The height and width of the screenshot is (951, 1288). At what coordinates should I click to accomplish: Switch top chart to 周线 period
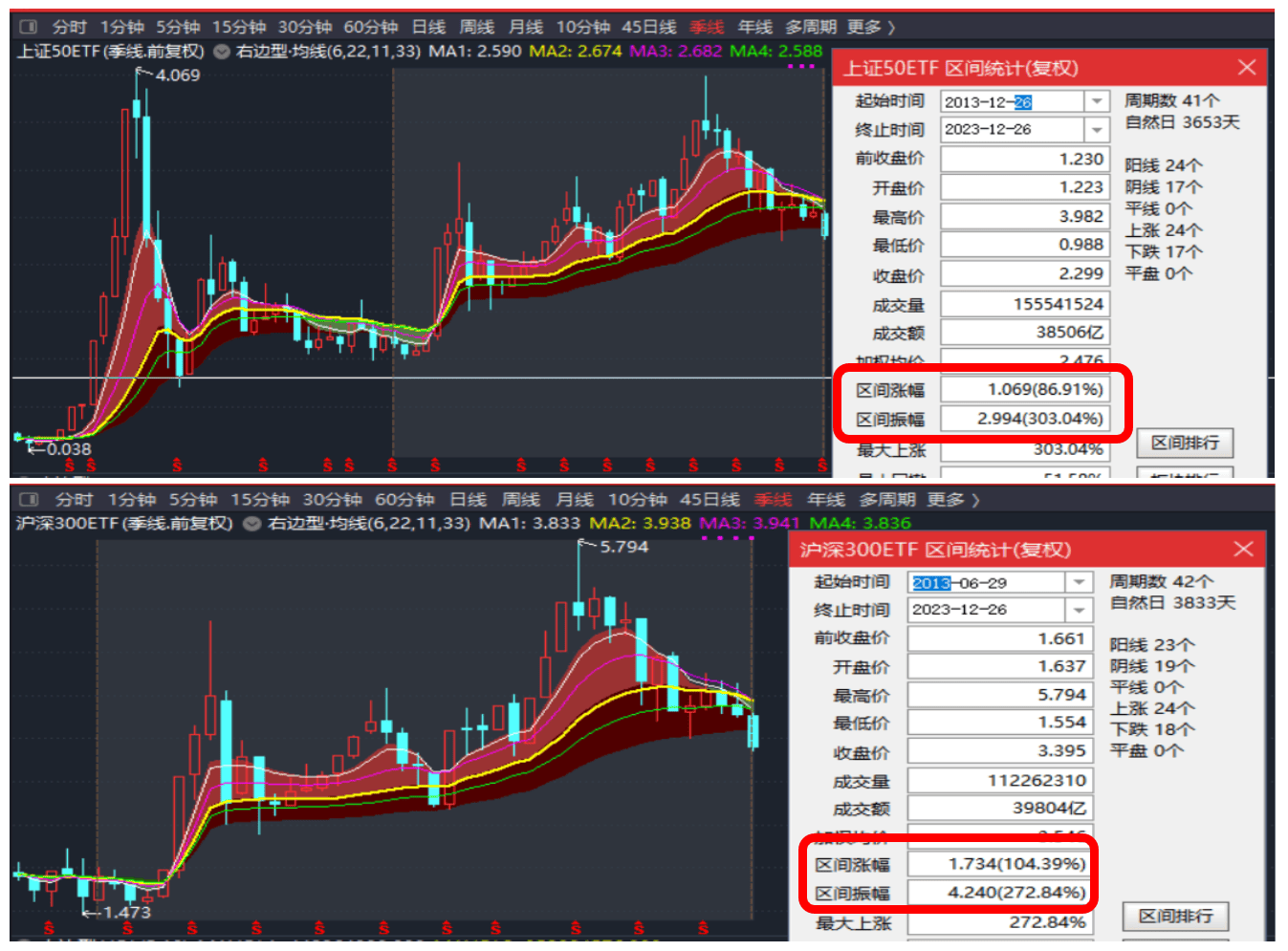476,27
